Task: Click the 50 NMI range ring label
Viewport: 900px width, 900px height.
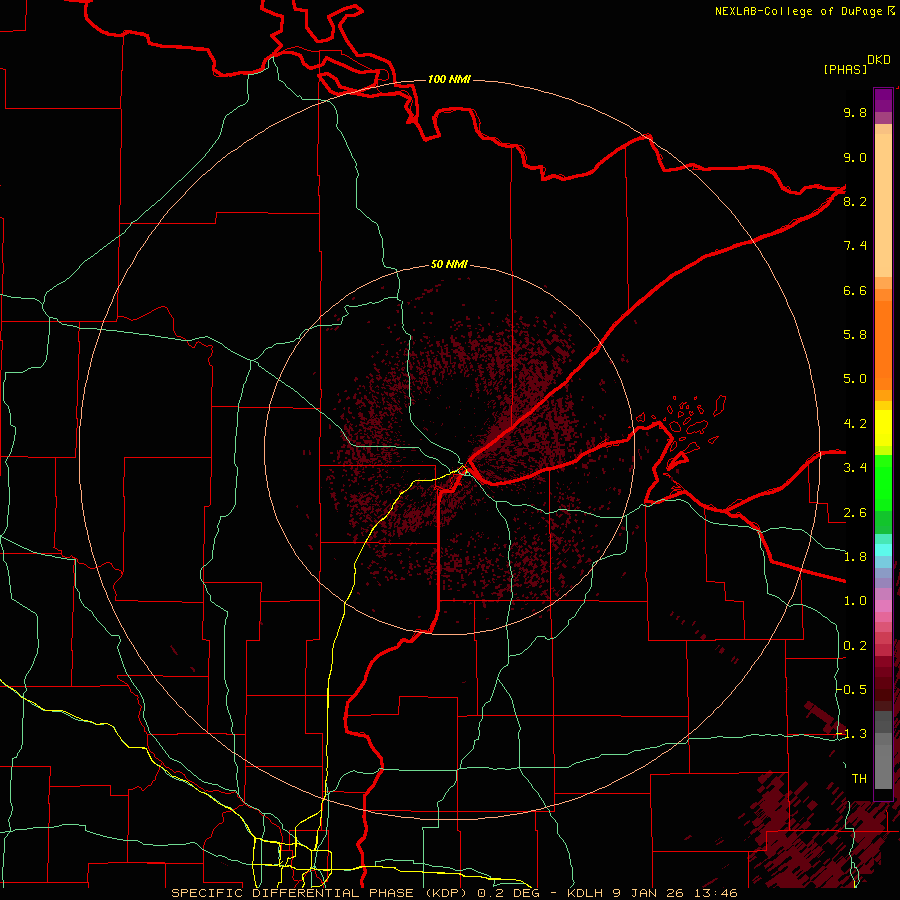Action: 449,264
